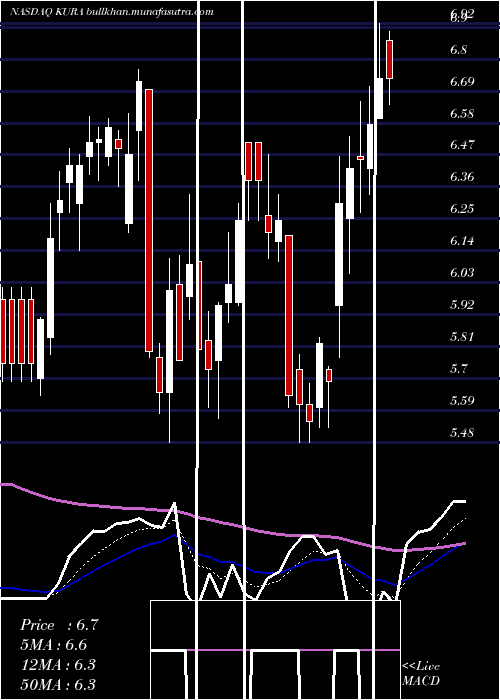500x700 pixels.
Task: Click the 5.81 price axis label
Action: (x=461, y=337)
